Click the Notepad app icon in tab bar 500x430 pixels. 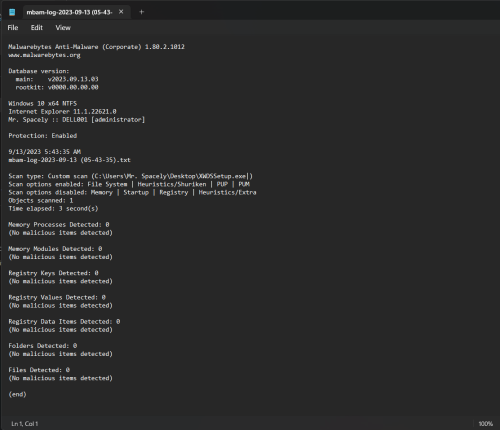point(12,12)
